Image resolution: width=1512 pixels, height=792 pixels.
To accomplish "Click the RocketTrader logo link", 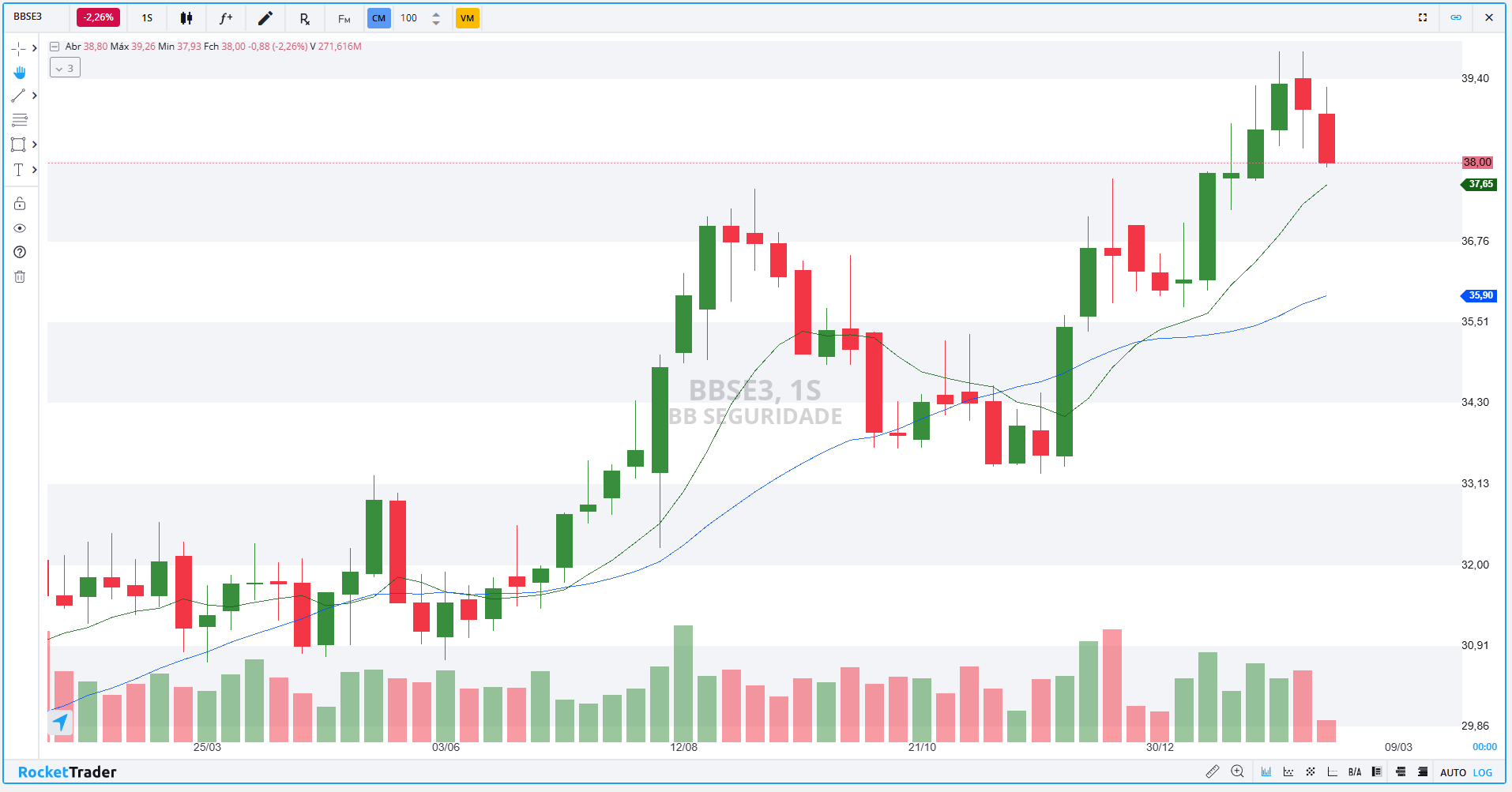I will point(67,771).
